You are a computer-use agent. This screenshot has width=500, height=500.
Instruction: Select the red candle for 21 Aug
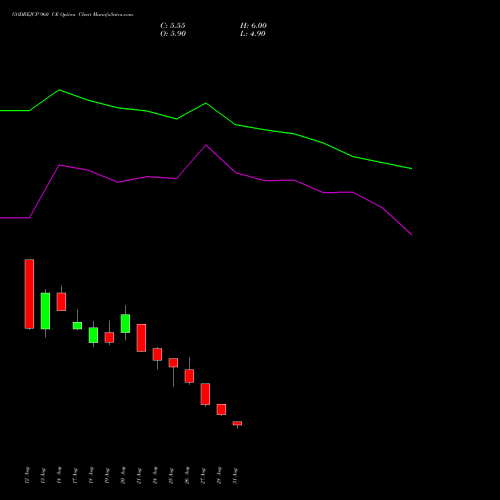coord(141,338)
